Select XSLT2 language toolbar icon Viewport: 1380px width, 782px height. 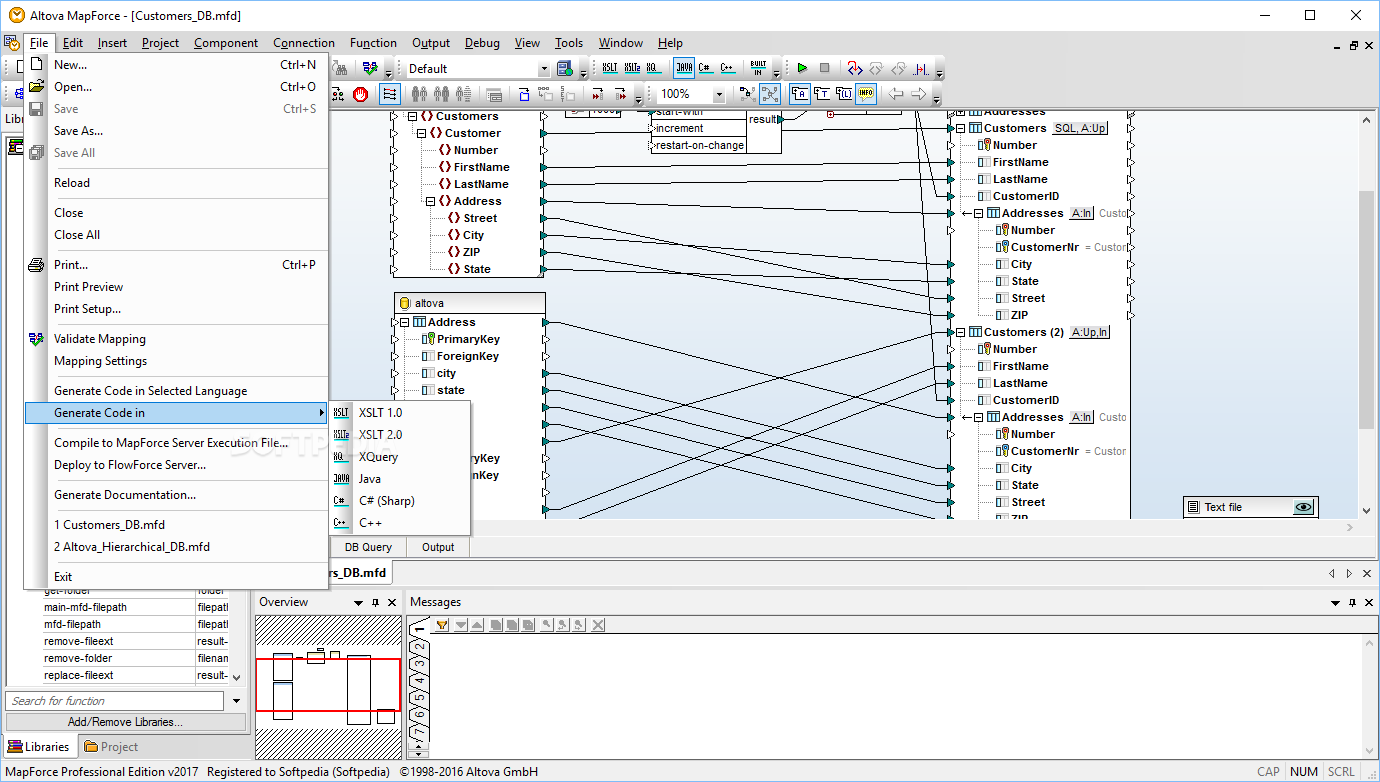coord(632,68)
